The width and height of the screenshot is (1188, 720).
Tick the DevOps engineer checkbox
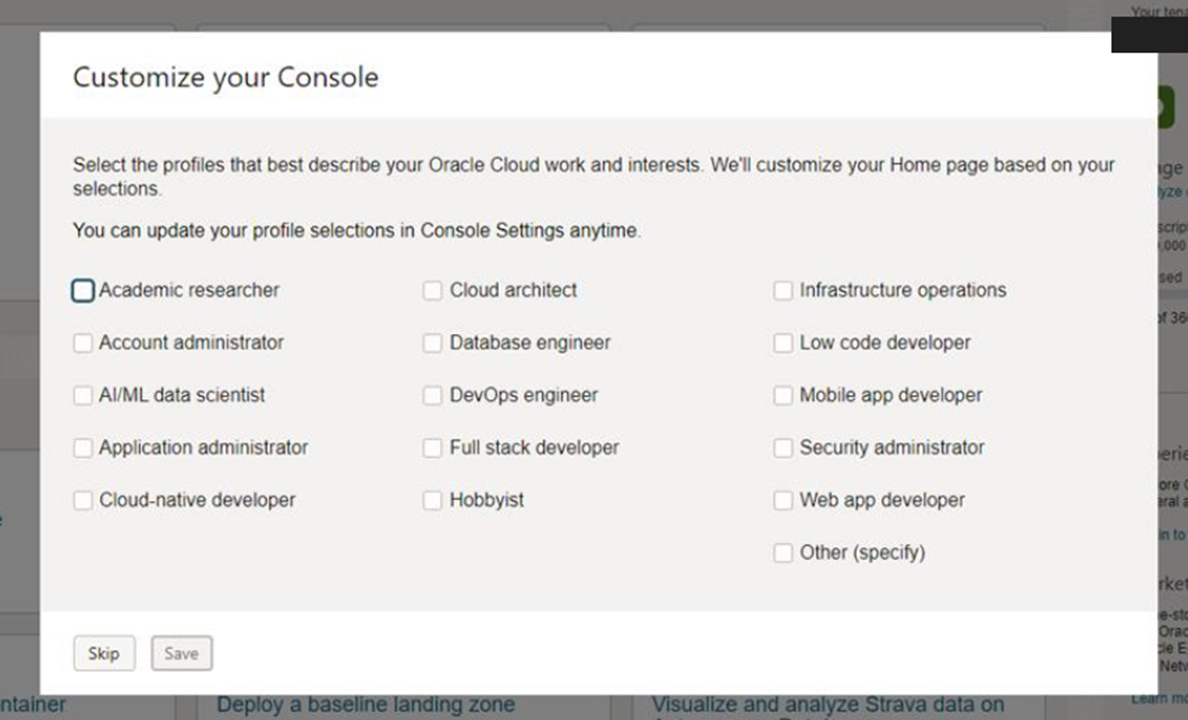coord(433,395)
